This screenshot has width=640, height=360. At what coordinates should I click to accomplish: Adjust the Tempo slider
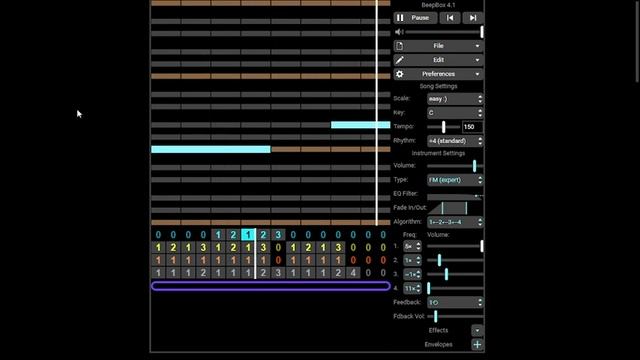coord(444,127)
